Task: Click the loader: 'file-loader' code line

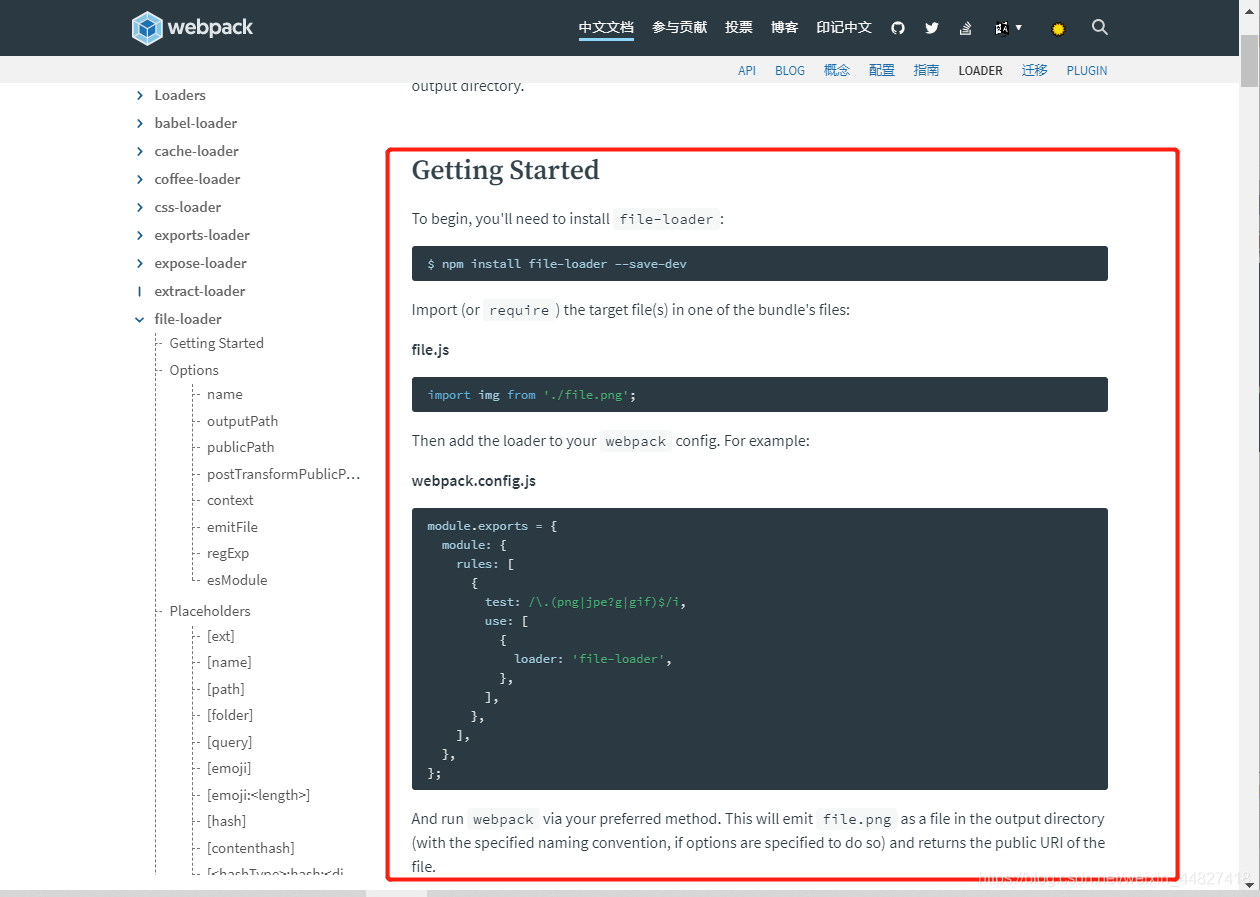Action: coord(593,659)
